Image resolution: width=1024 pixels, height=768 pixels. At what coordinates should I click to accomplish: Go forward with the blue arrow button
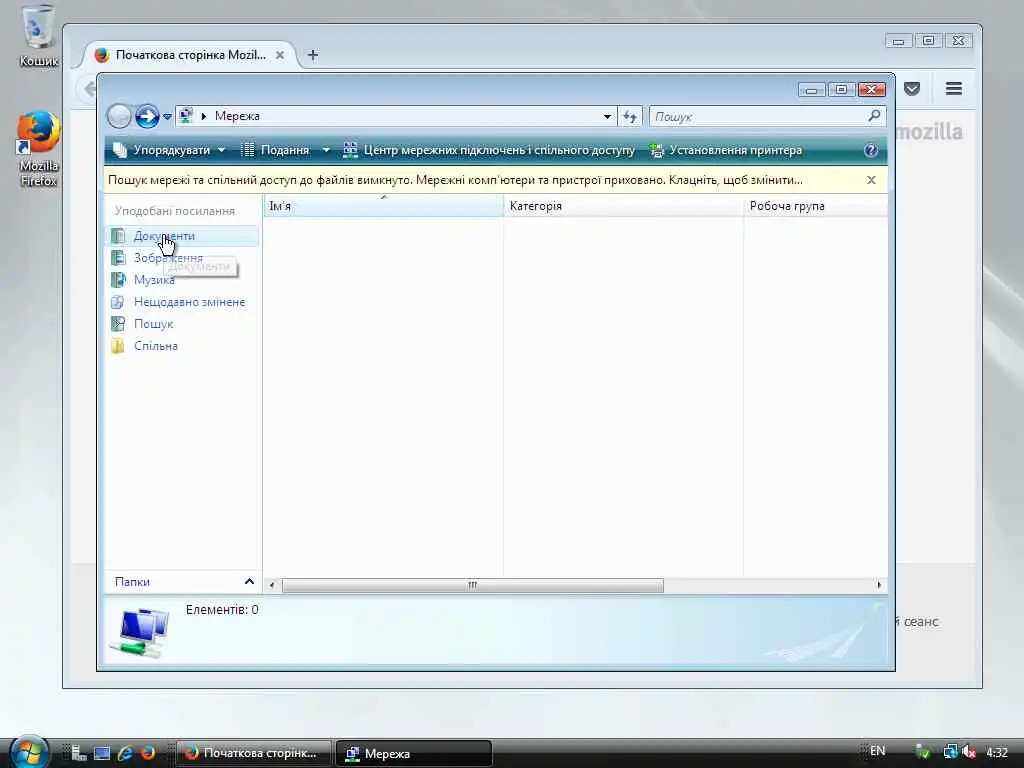point(147,116)
